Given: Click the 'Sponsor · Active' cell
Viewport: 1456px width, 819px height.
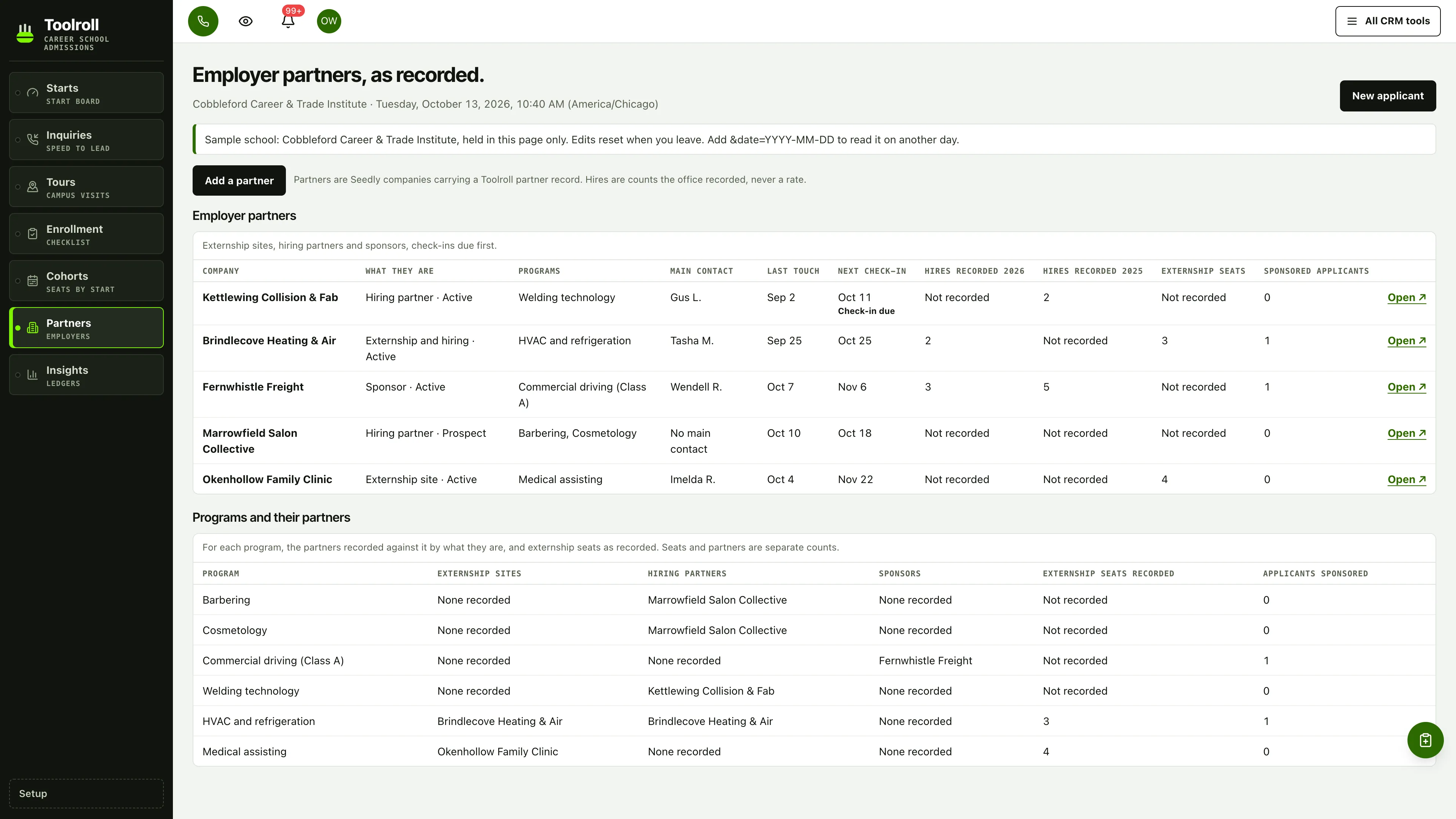Looking at the screenshot, I should [405, 387].
